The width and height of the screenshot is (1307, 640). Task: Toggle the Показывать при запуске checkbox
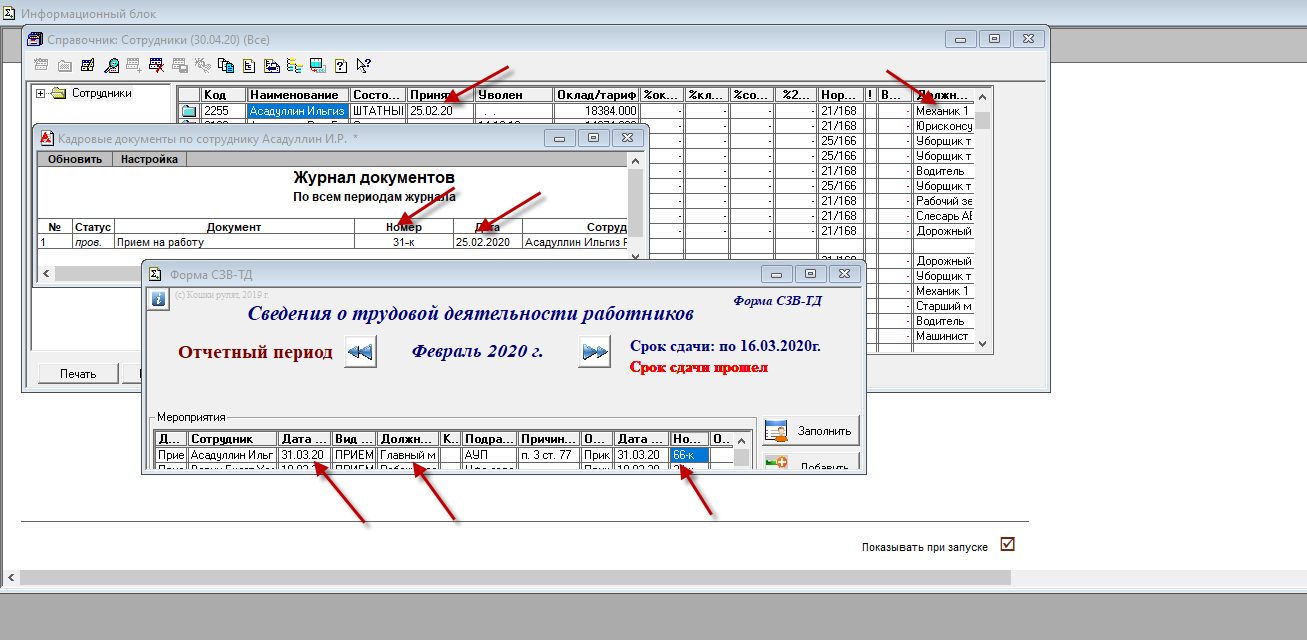(1007, 545)
